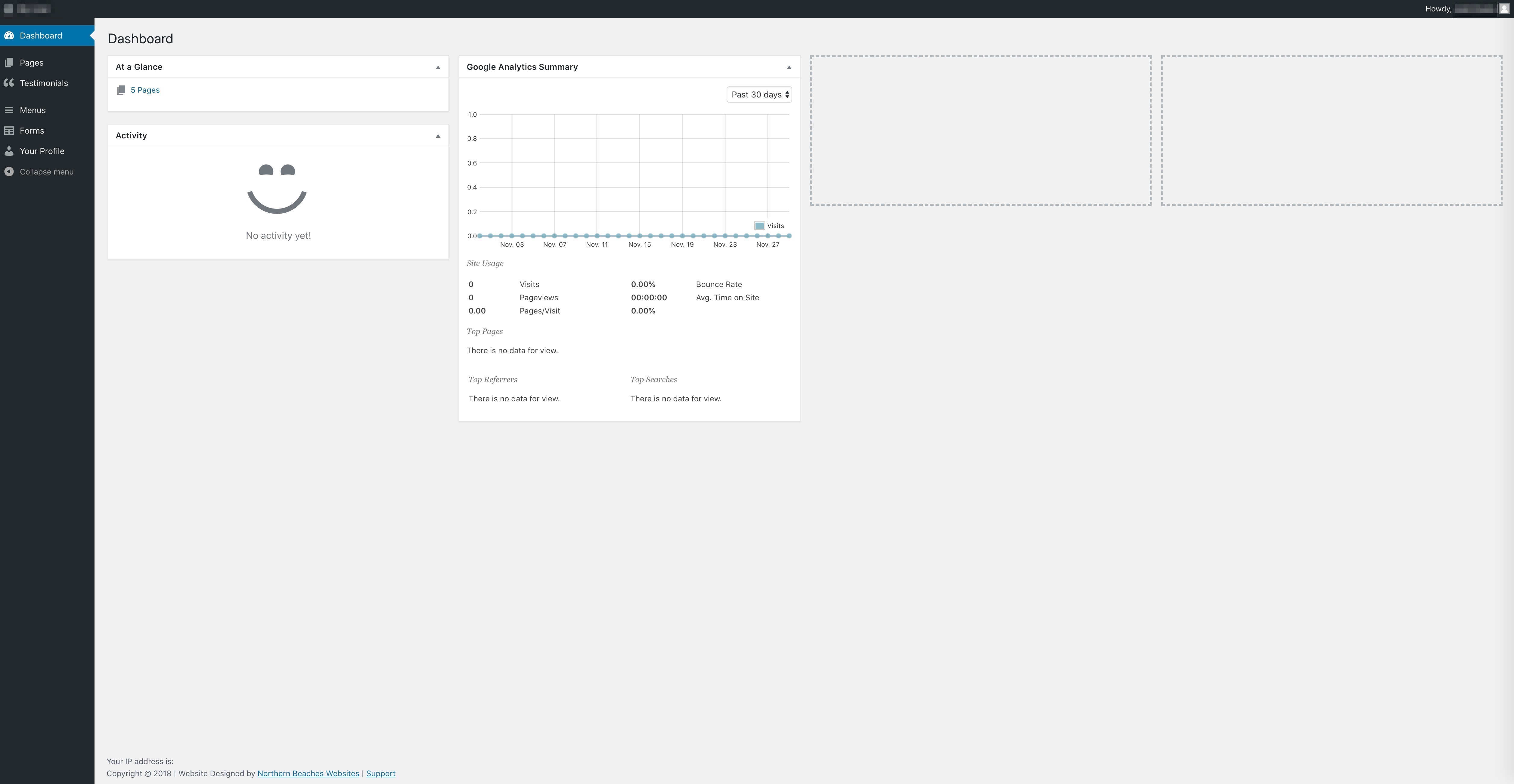Collapse the Activity widget panel
This screenshot has height=784, width=1514.
pyautogui.click(x=438, y=136)
